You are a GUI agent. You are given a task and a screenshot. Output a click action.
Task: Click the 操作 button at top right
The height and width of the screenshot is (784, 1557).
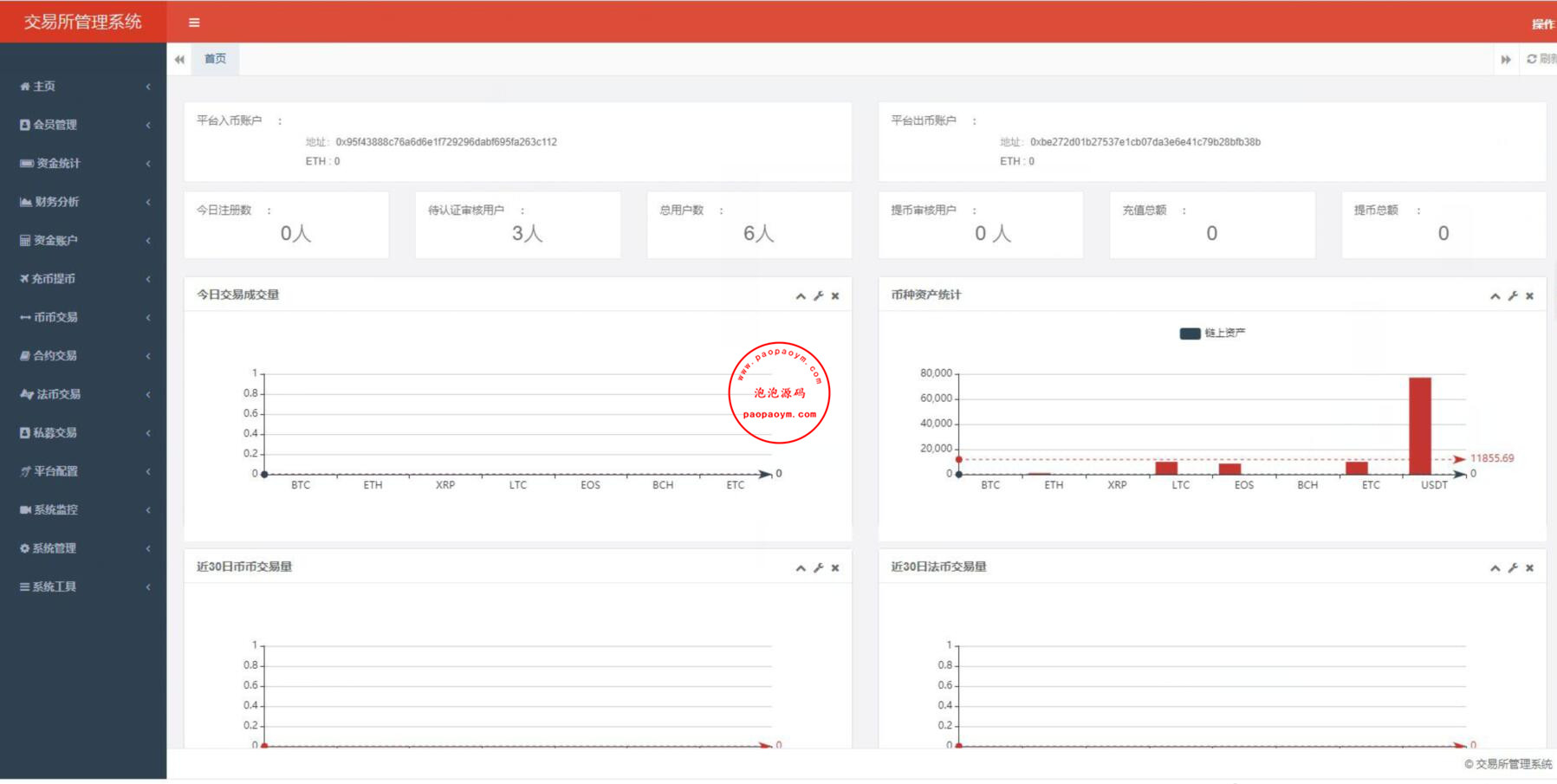pos(1543,24)
